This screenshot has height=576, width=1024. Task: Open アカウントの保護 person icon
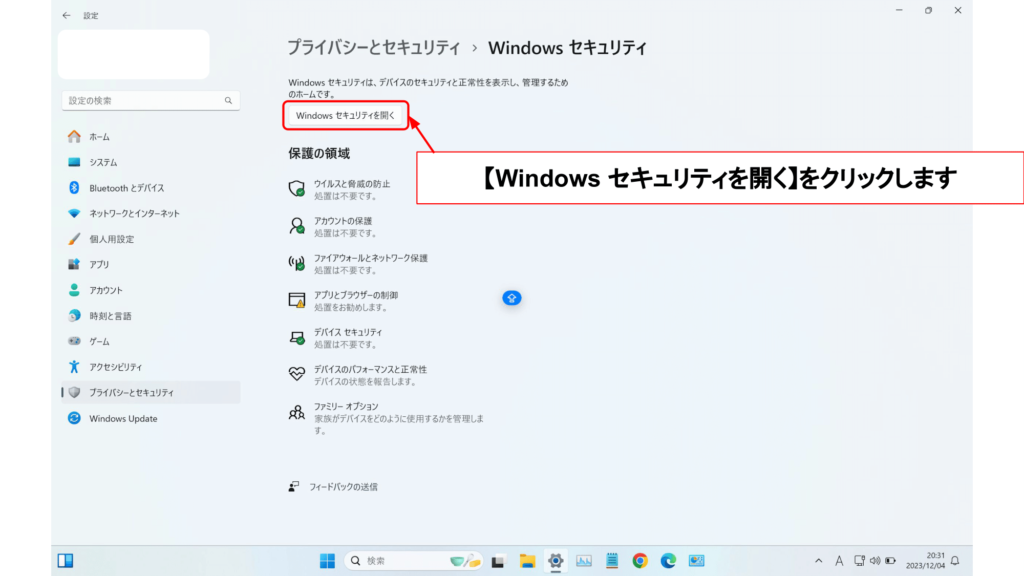pos(296,226)
